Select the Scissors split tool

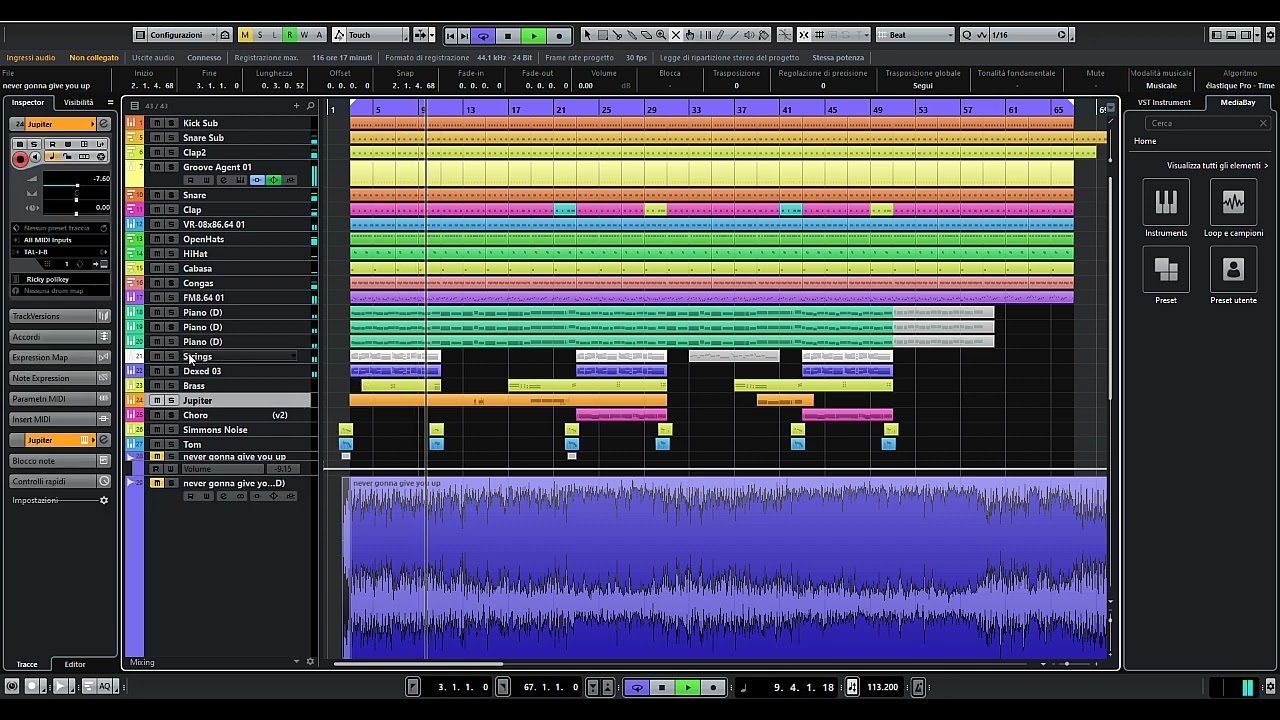(617, 35)
